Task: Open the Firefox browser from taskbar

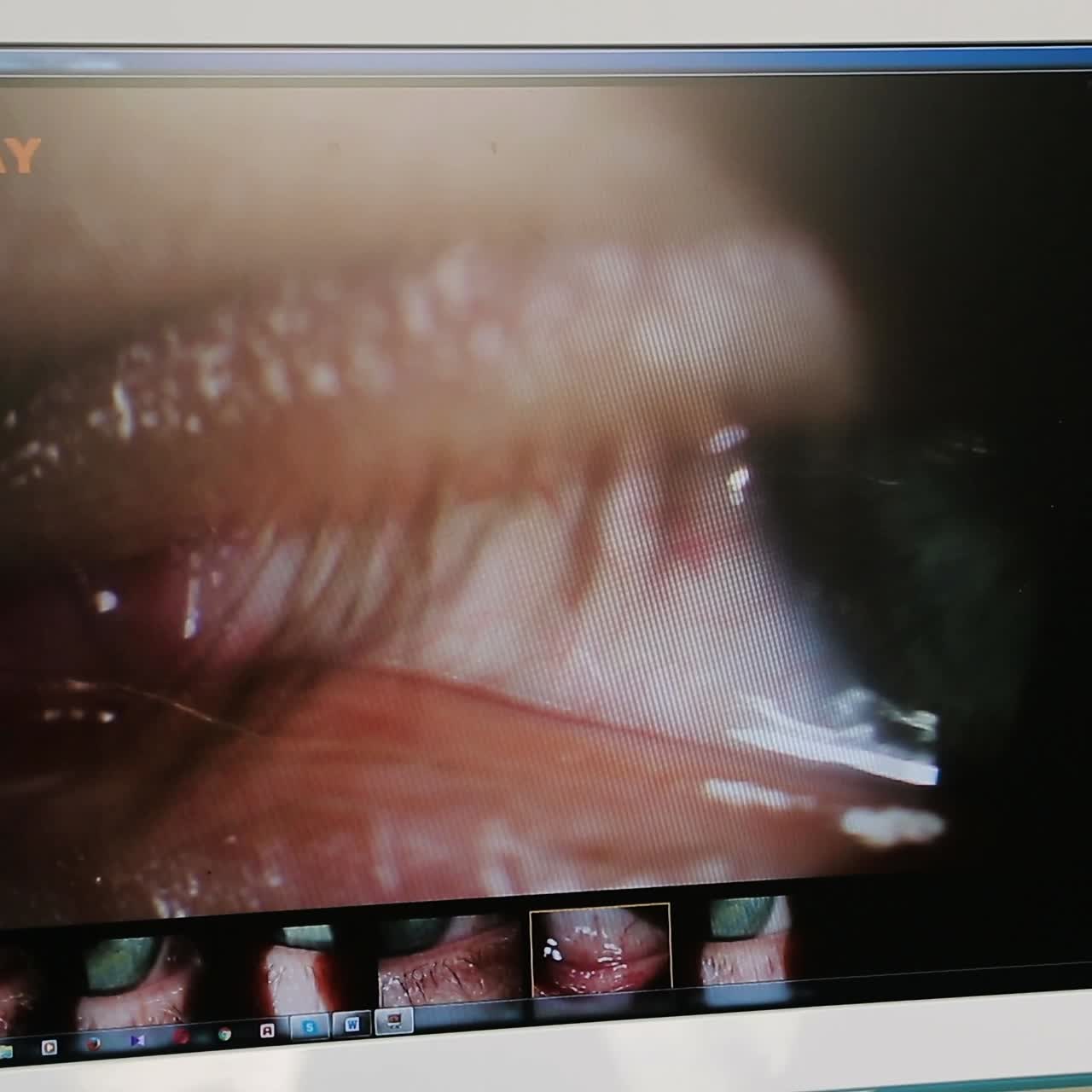Action: point(93,1043)
